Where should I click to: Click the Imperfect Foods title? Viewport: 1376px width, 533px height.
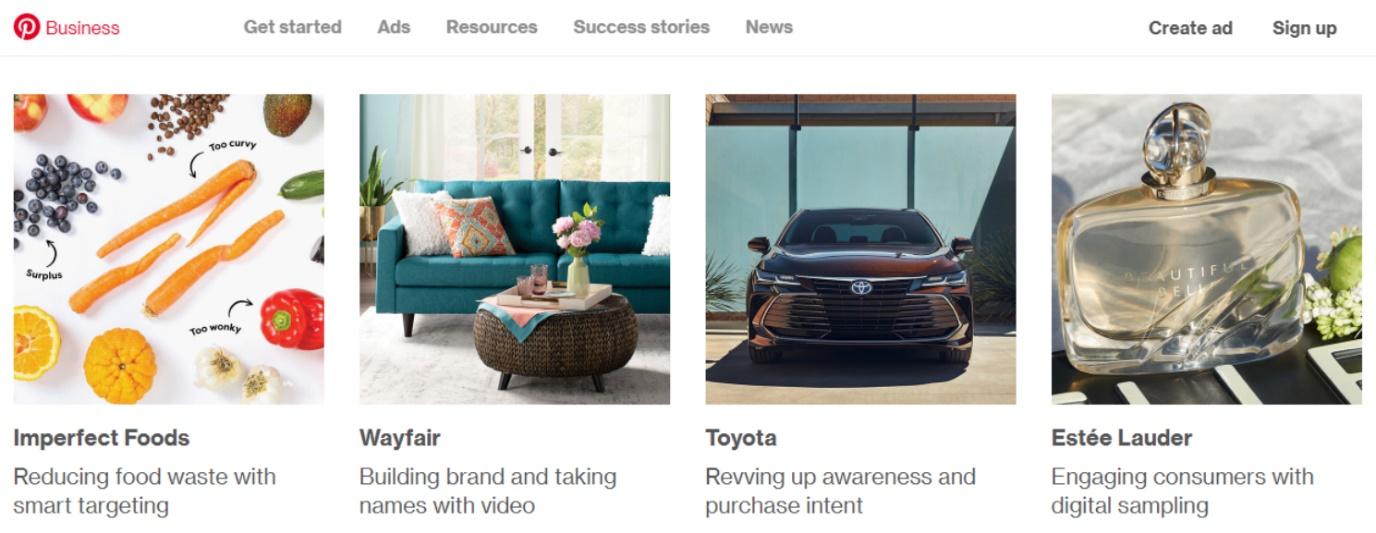(x=101, y=438)
